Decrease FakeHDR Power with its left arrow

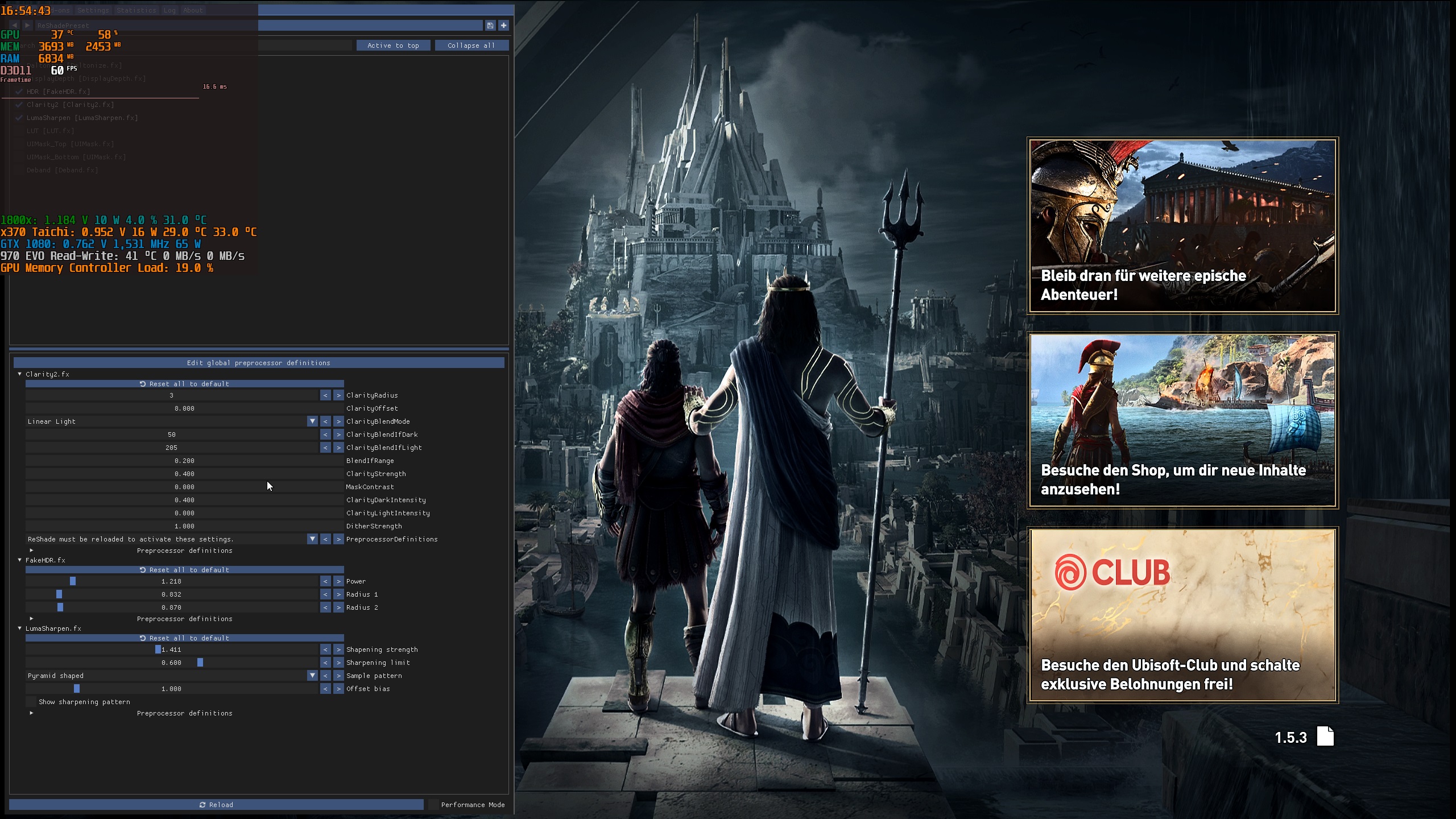tap(325, 581)
